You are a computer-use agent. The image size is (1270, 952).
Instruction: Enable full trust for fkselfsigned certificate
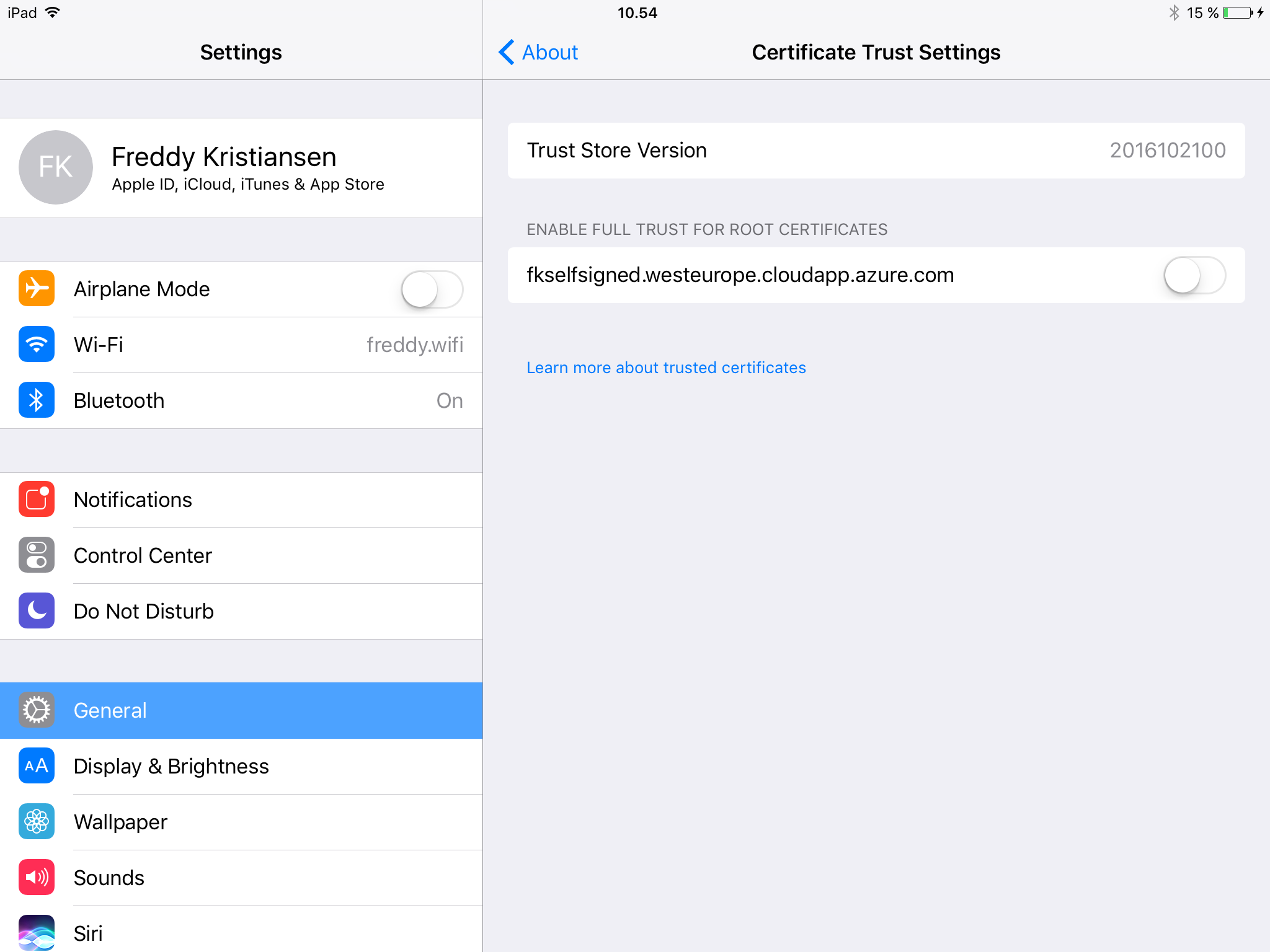pos(1194,275)
